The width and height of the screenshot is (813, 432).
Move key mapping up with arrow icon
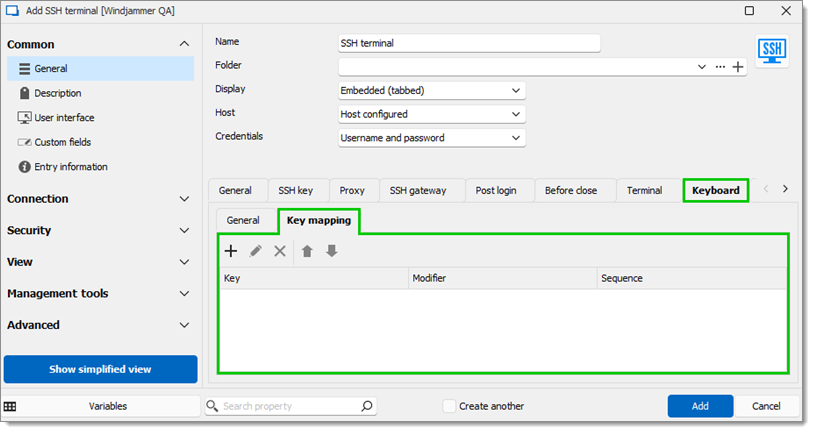307,251
